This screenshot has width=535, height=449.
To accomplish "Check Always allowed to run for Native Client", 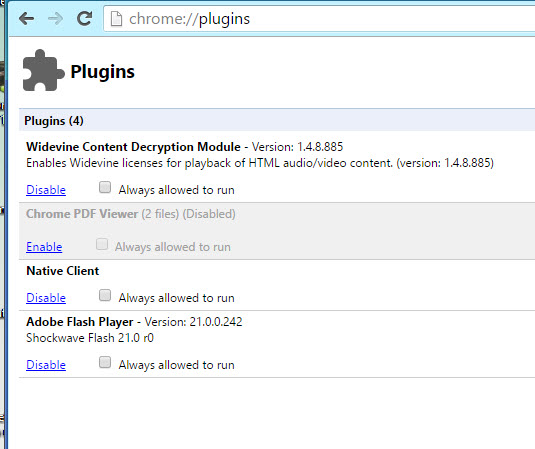I will [105, 295].
